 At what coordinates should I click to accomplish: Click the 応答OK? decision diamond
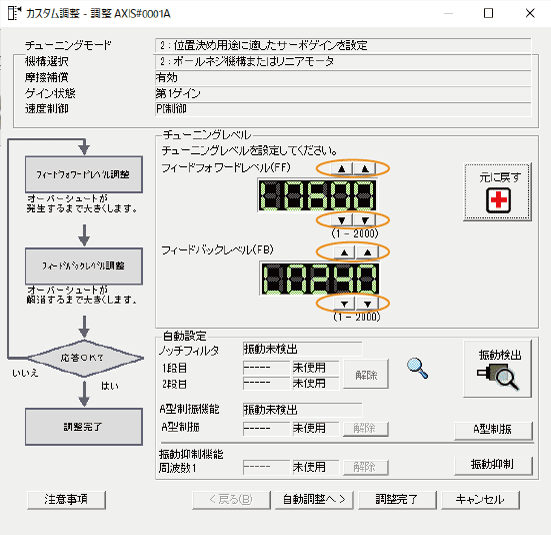(84, 358)
